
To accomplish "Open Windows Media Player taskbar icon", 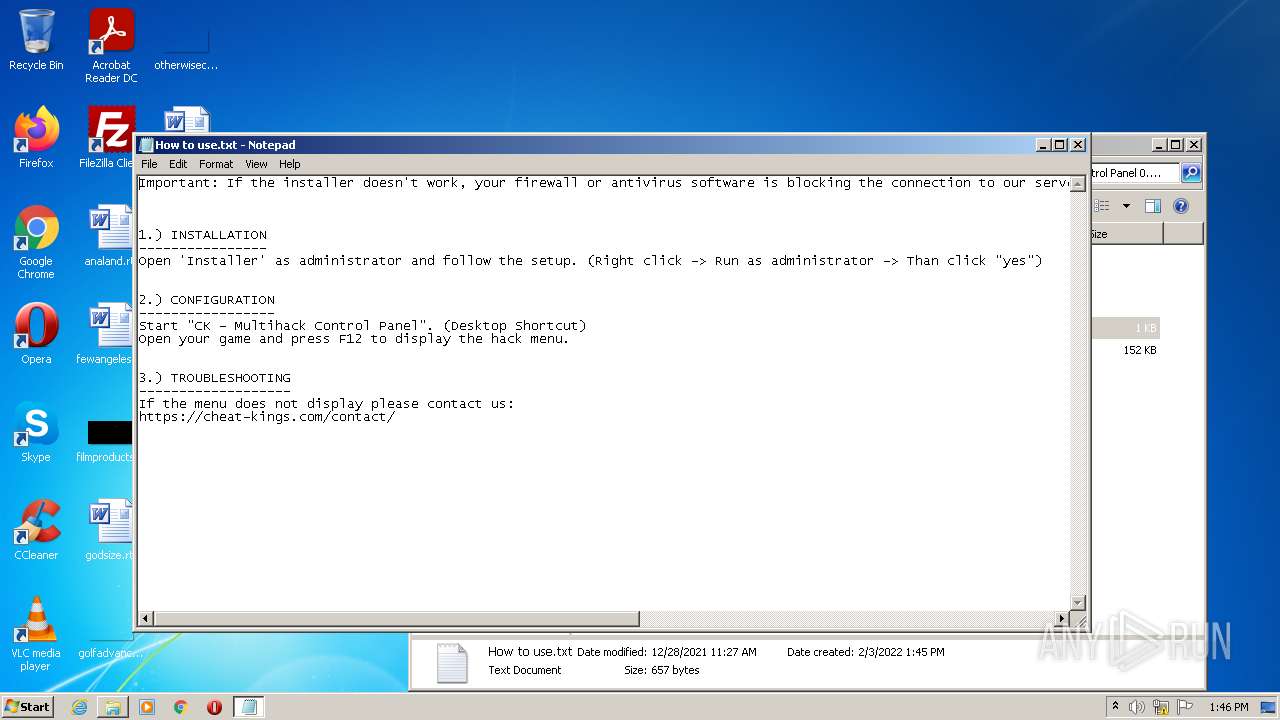I will pos(147,707).
